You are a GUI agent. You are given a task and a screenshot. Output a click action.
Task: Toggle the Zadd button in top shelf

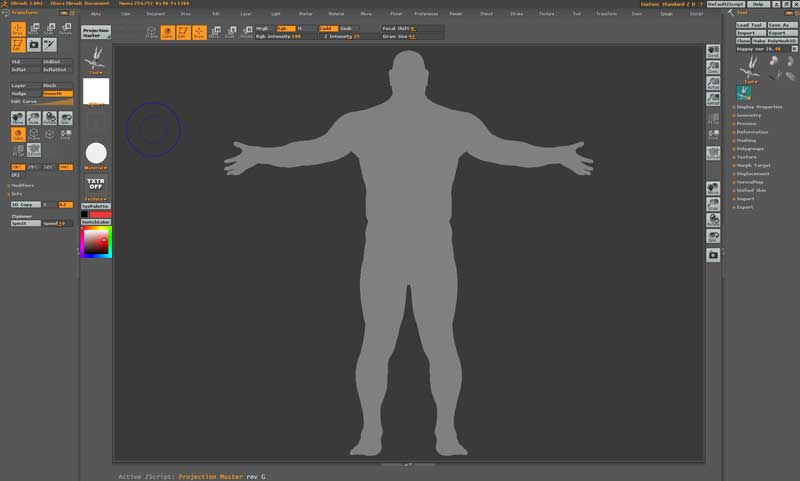(328, 29)
